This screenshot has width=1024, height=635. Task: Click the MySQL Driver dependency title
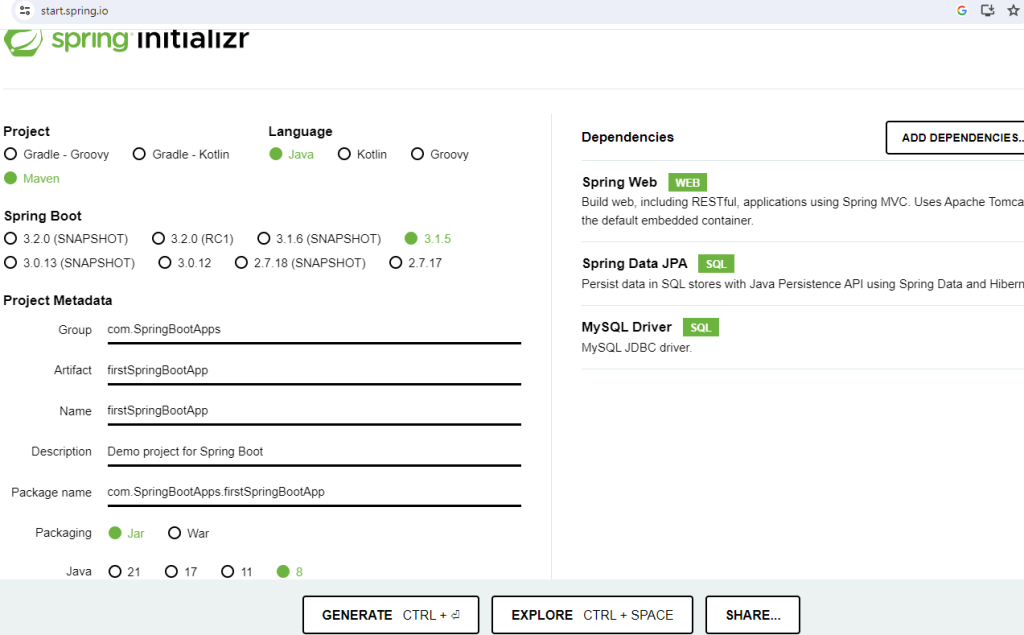627,327
